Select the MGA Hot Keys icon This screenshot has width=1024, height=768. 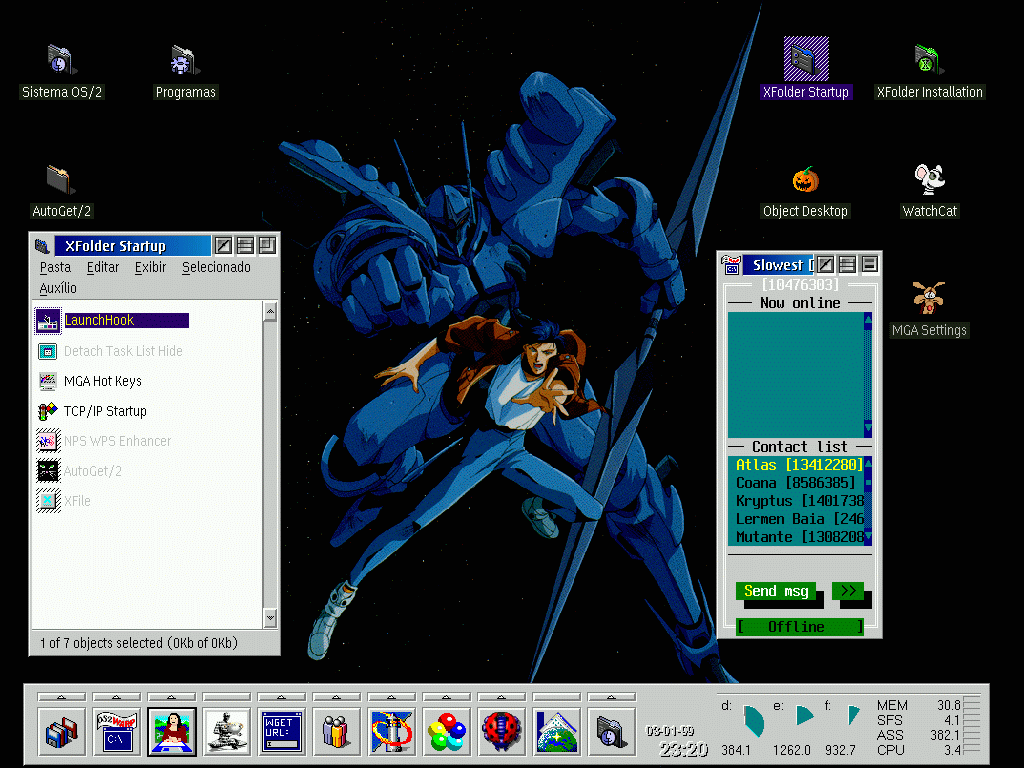pyautogui.click(x=48, y=381)
